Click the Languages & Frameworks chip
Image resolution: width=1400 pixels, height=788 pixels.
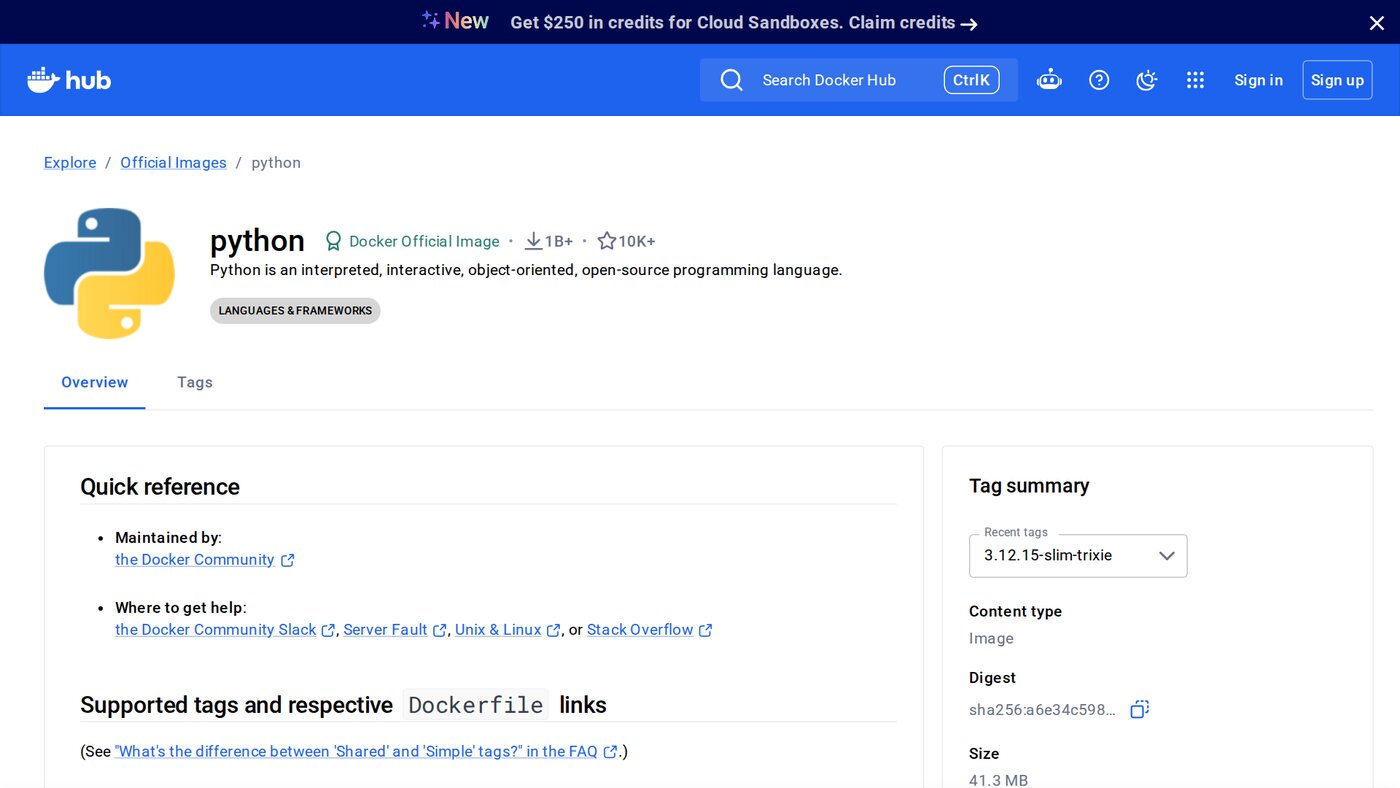(295, 311)
